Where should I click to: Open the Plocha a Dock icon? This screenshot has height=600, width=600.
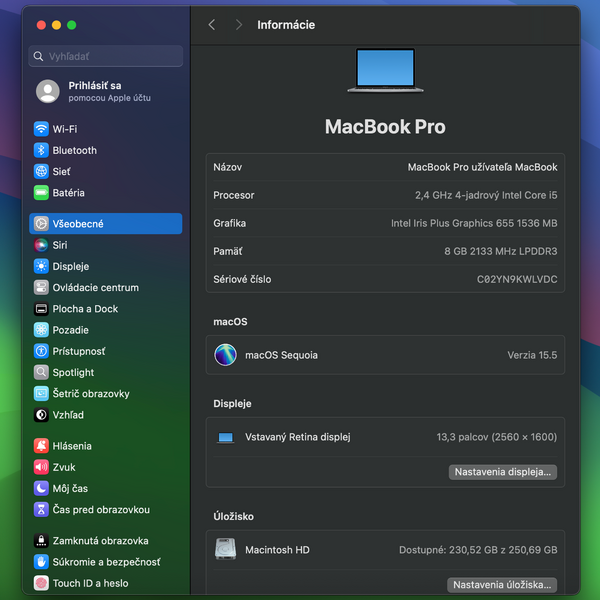coord(41,309)
